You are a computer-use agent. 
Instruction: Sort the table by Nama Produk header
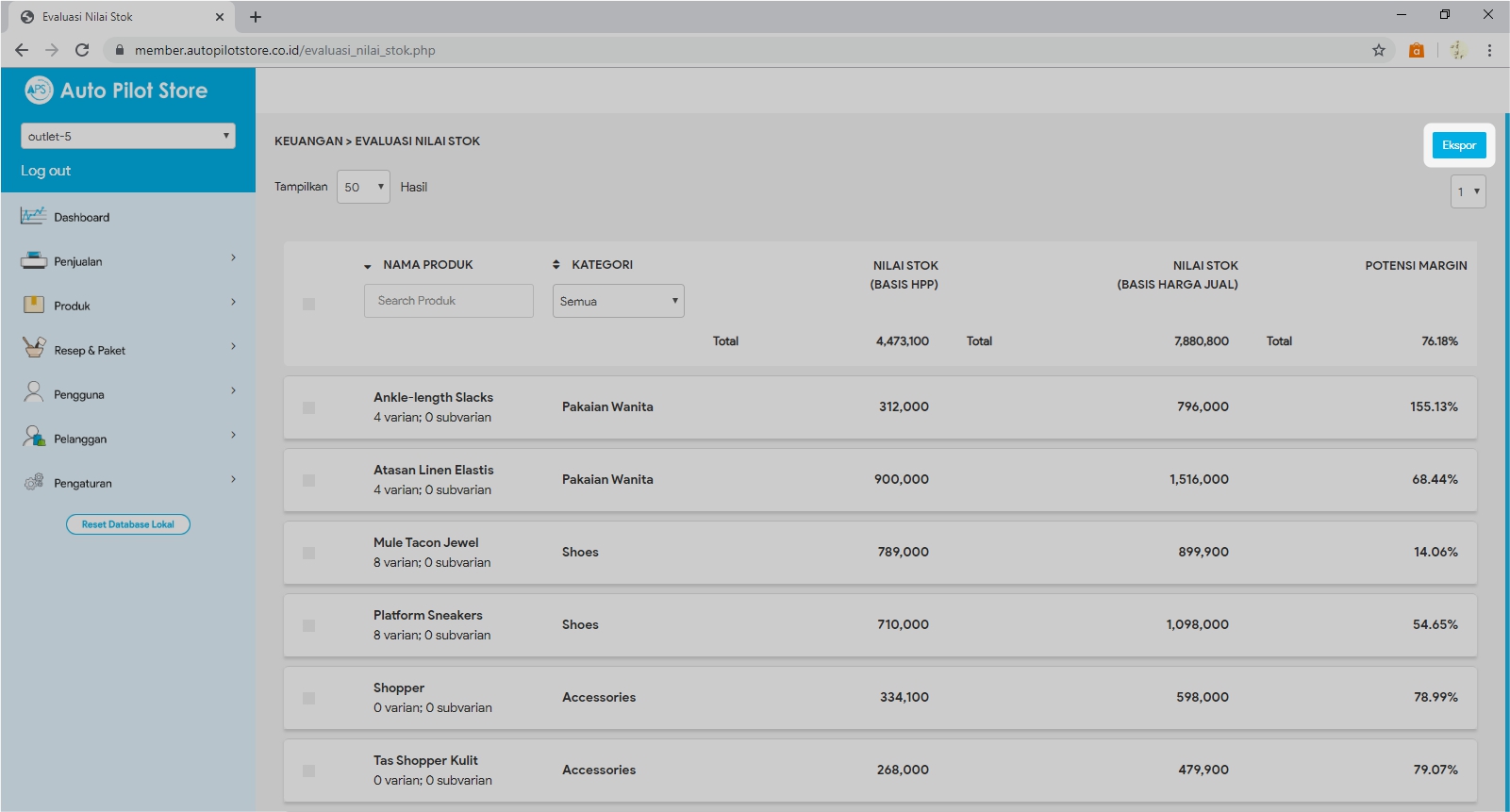(427, 265)
